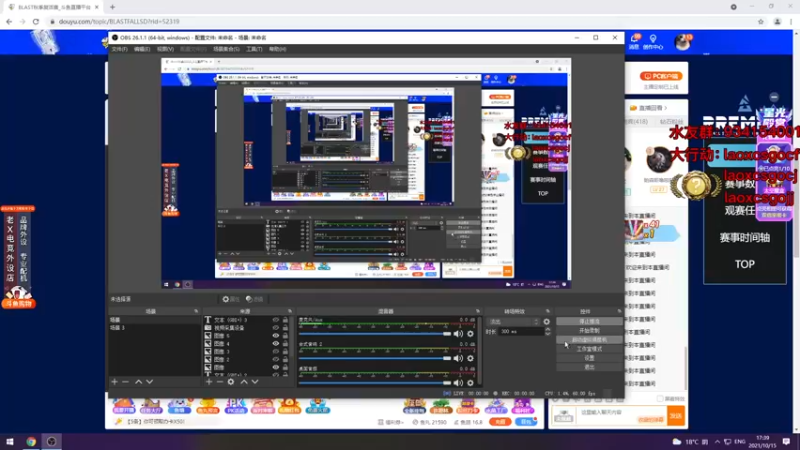Click the 设置 settings button in Controls
Viewport: 800px width, 450px height.
coord(589,358)
